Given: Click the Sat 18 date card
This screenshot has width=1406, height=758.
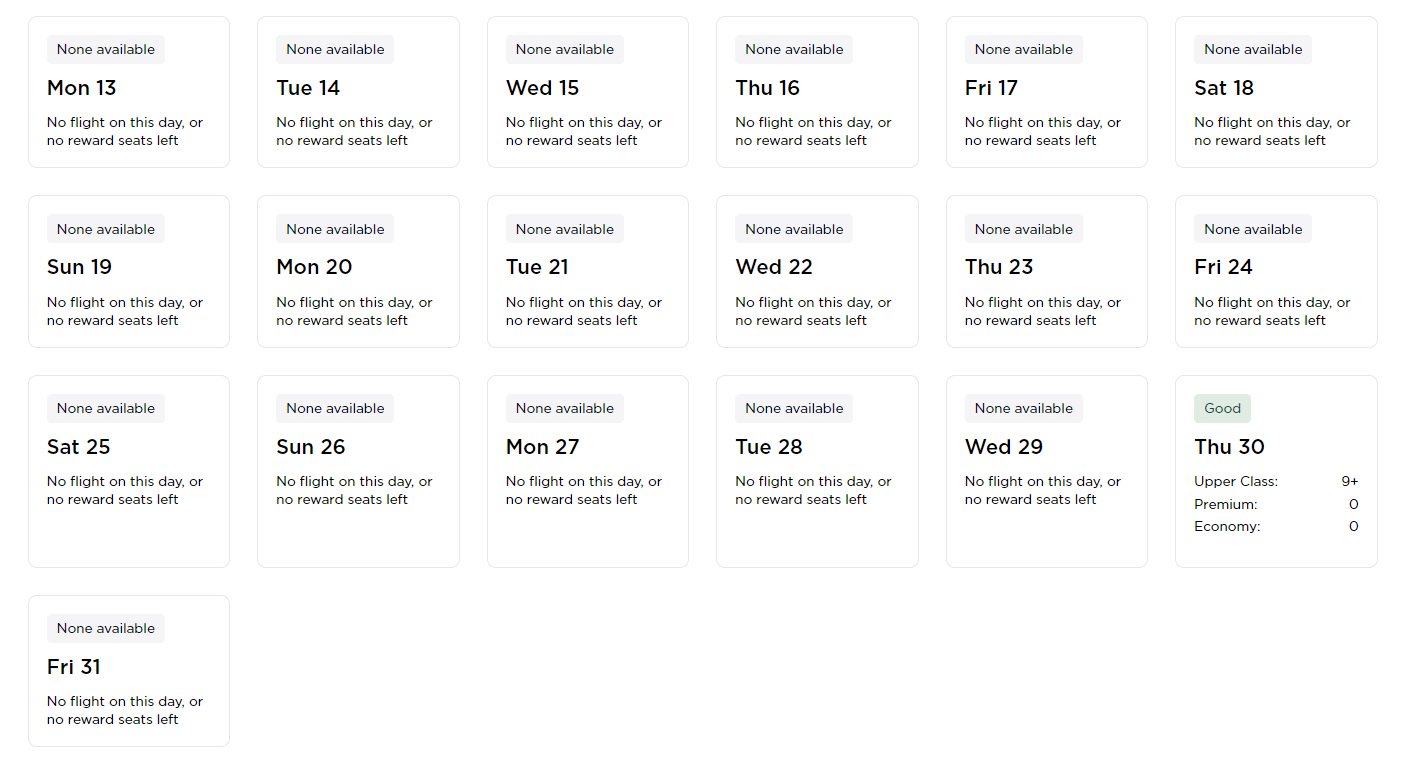Looking at the screenshot, I should point(1275,92).
